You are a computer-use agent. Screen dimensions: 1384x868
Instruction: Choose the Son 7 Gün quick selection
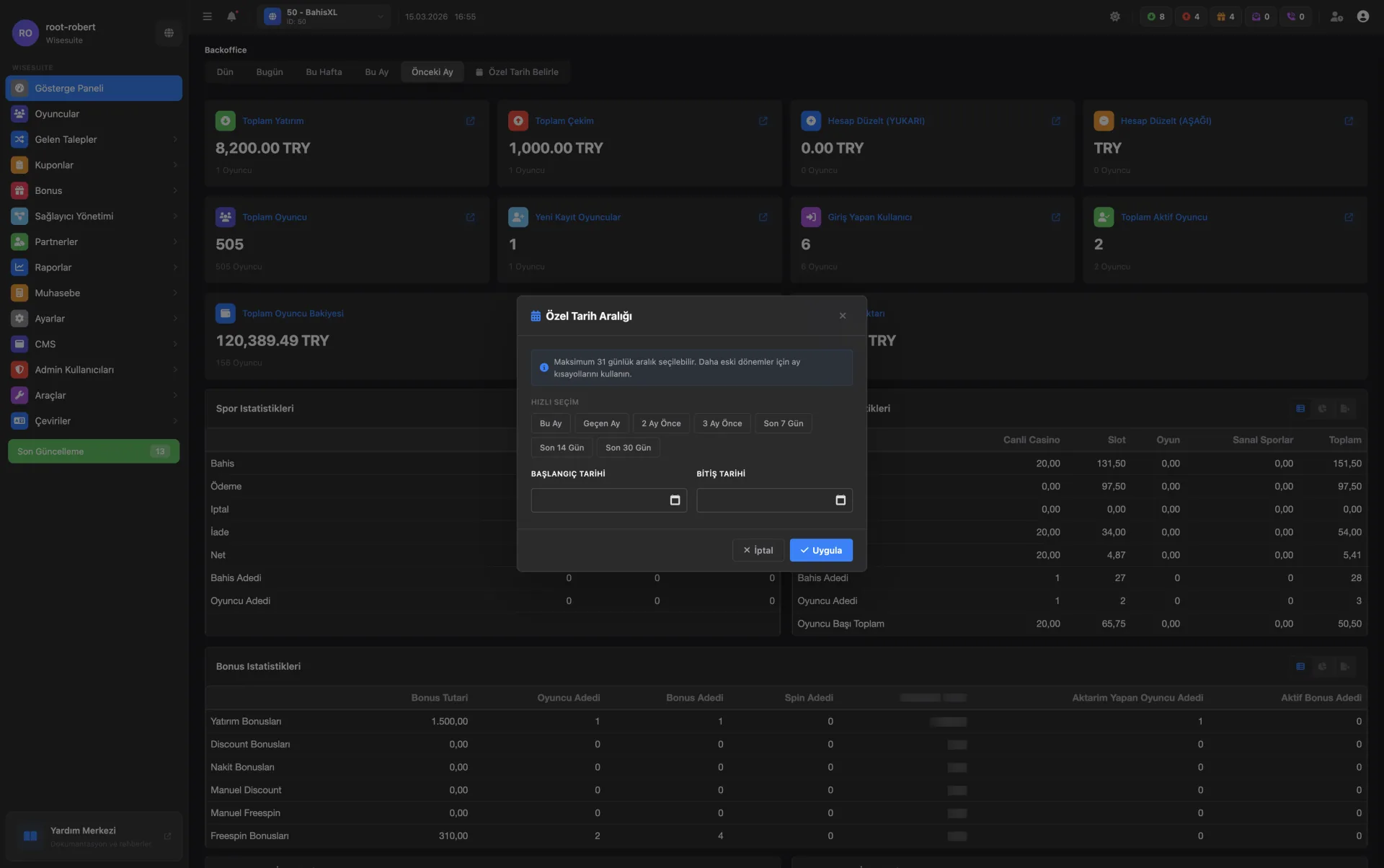(x=783, y=423)
